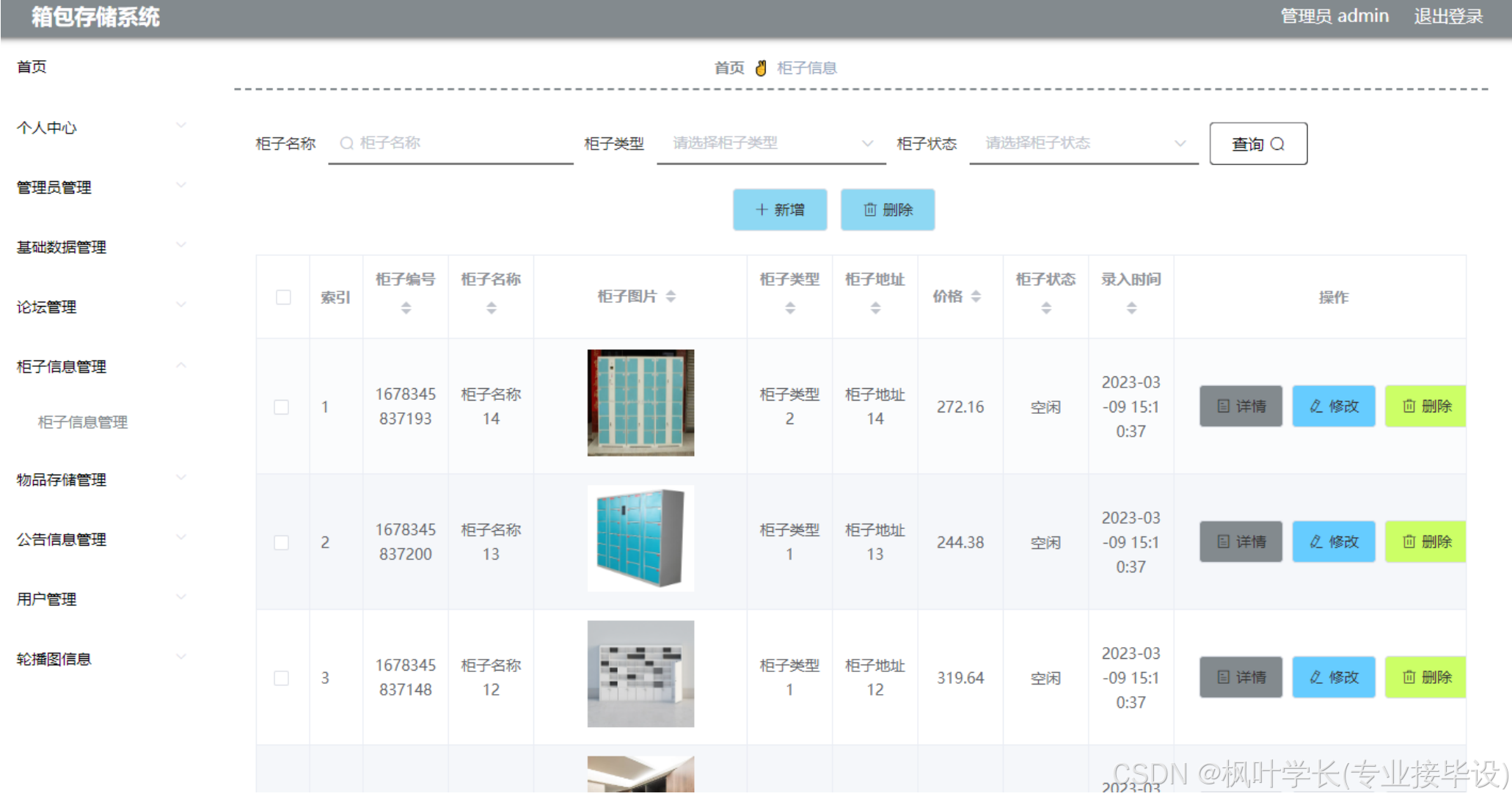Click the 首页 breadcrumb link

729,68
